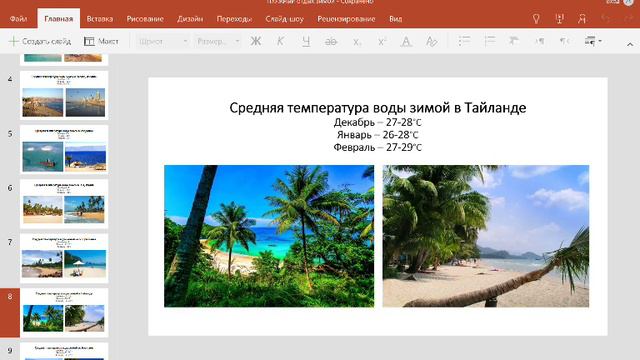
Task: Open the Вставка ribbon tab
Action: (x=100, y=19)
